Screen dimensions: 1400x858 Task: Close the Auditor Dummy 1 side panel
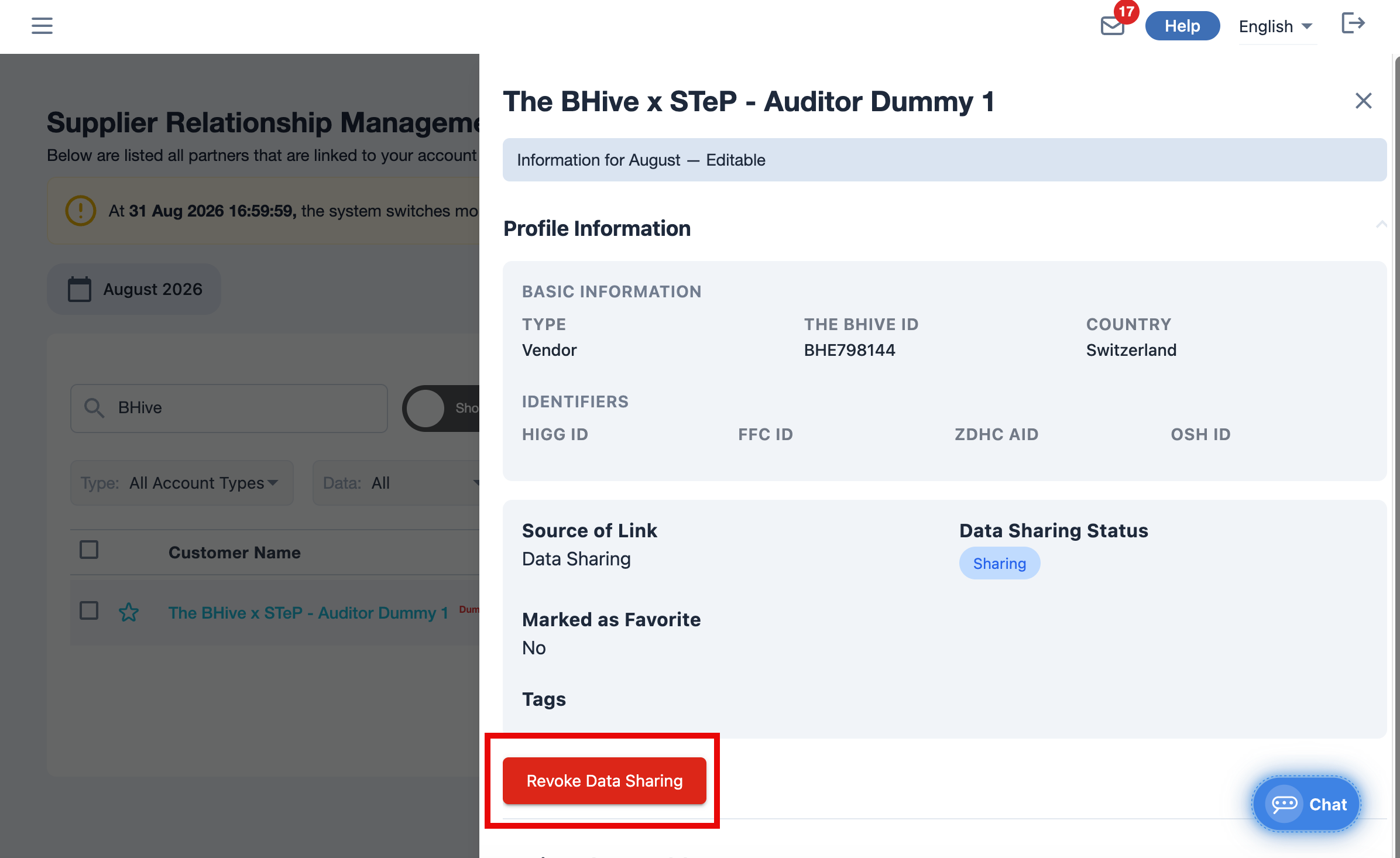point(1363,101)
